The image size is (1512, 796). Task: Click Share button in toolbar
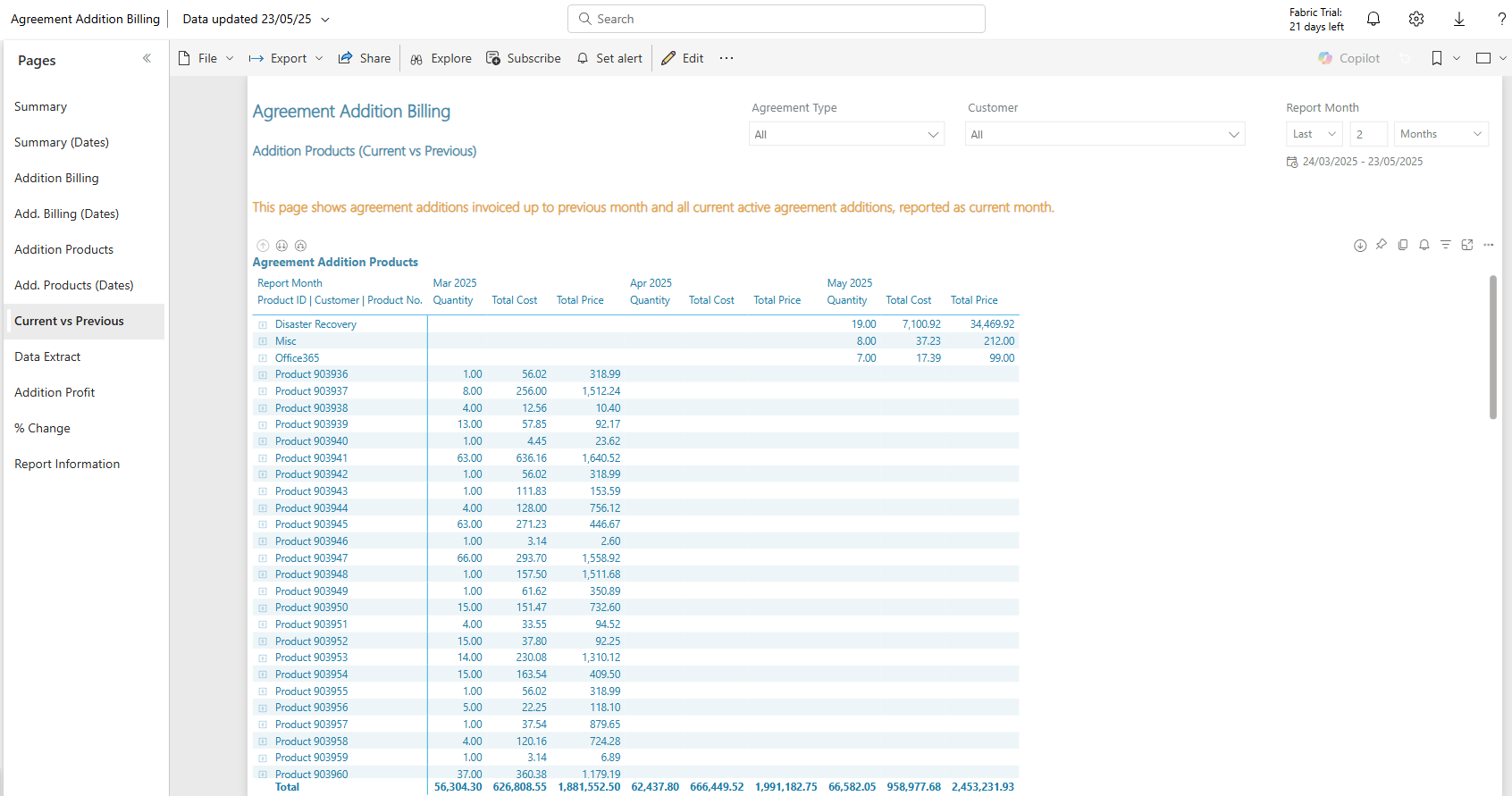365,58
